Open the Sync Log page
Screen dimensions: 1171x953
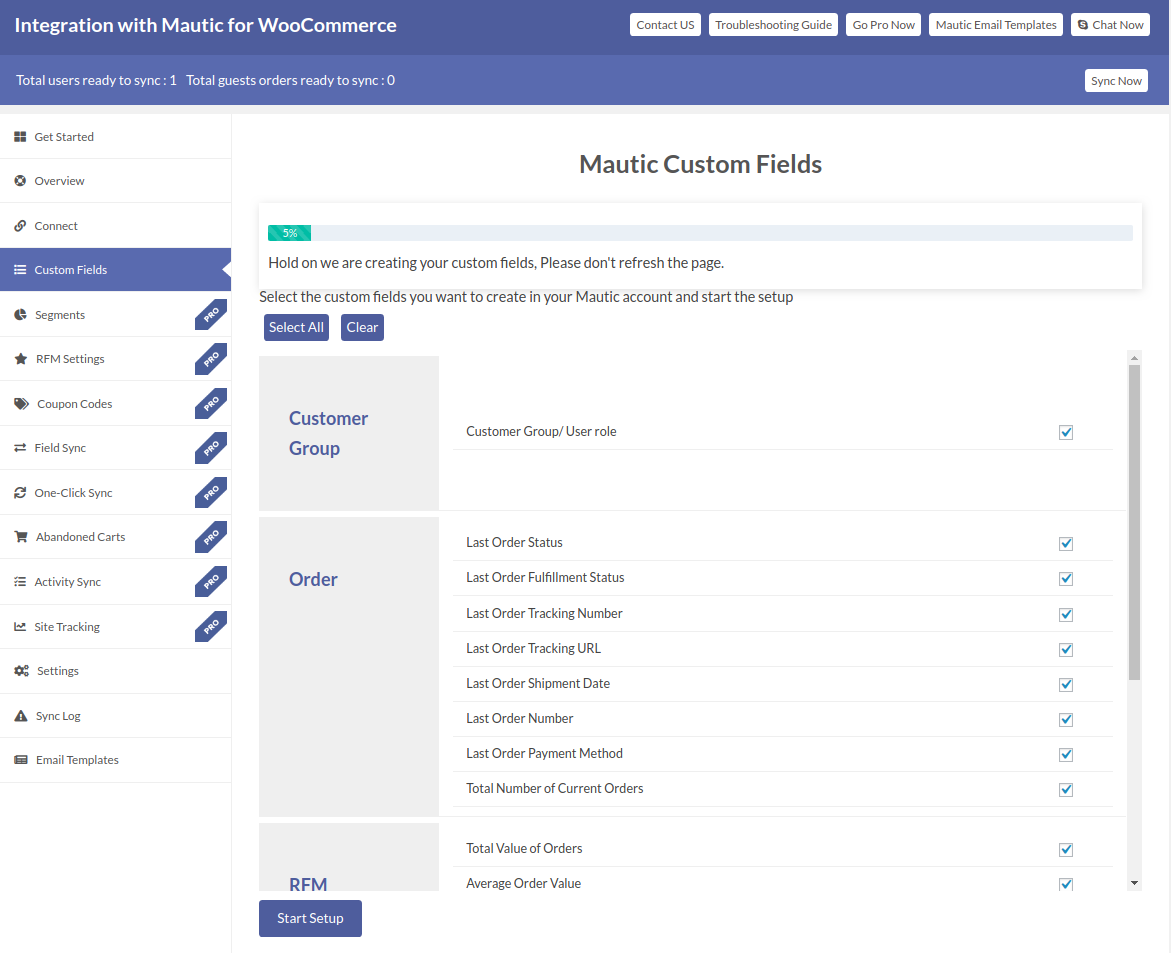click(116, 715)
